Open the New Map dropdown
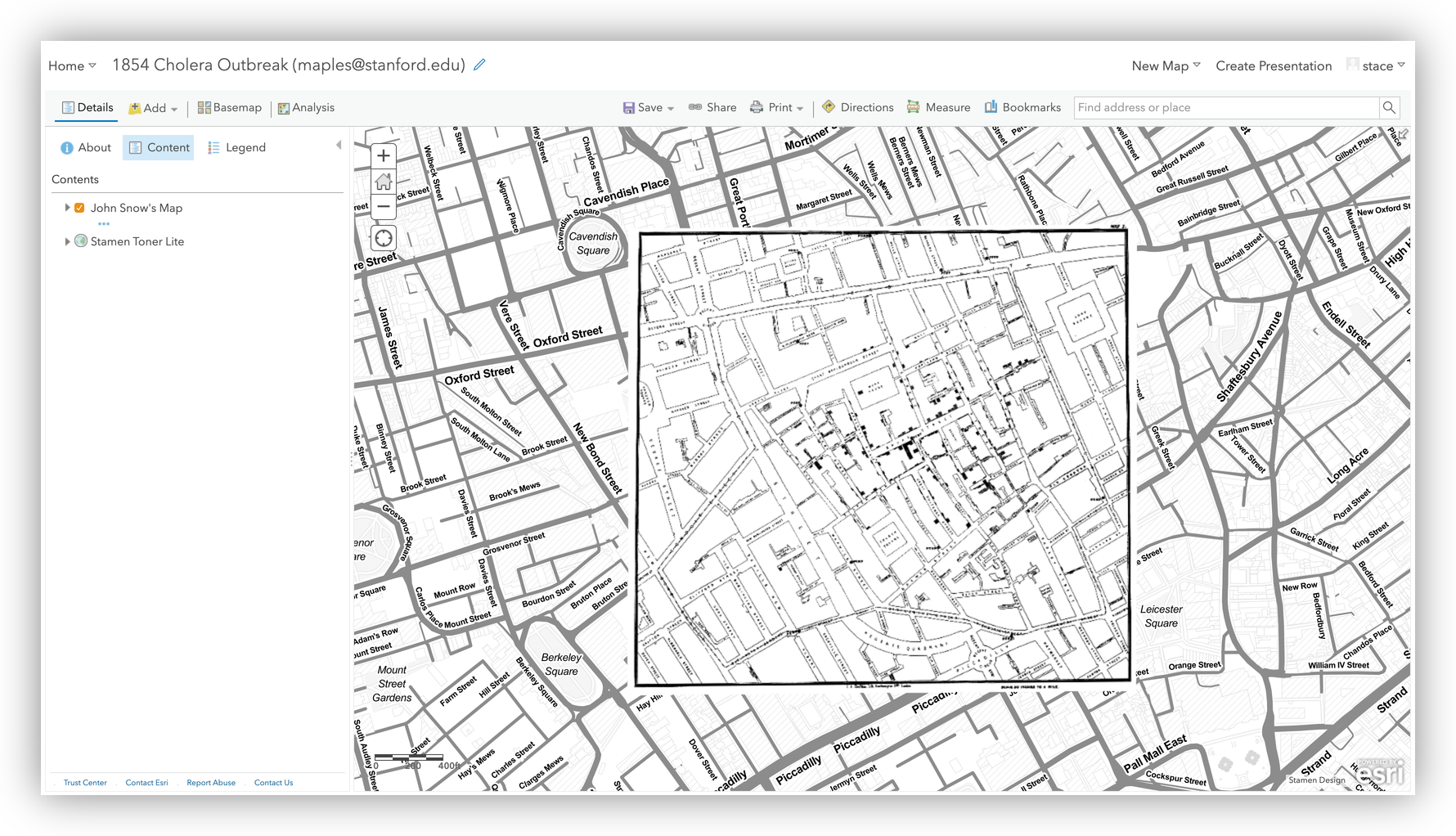The height and width of the screenshot is (836, 1456). click(1166, 65)
